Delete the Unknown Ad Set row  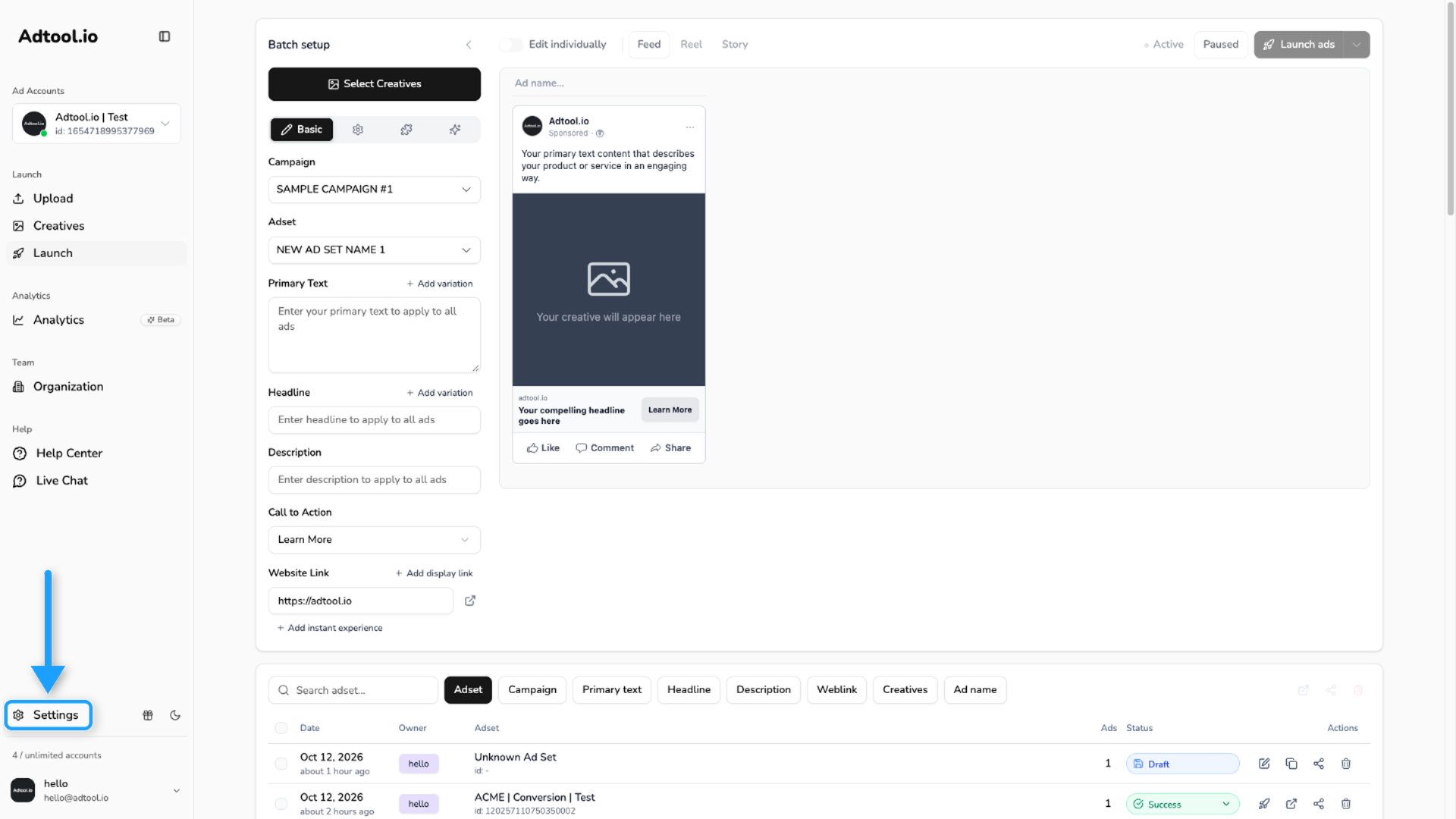[x=1346, y=764]
